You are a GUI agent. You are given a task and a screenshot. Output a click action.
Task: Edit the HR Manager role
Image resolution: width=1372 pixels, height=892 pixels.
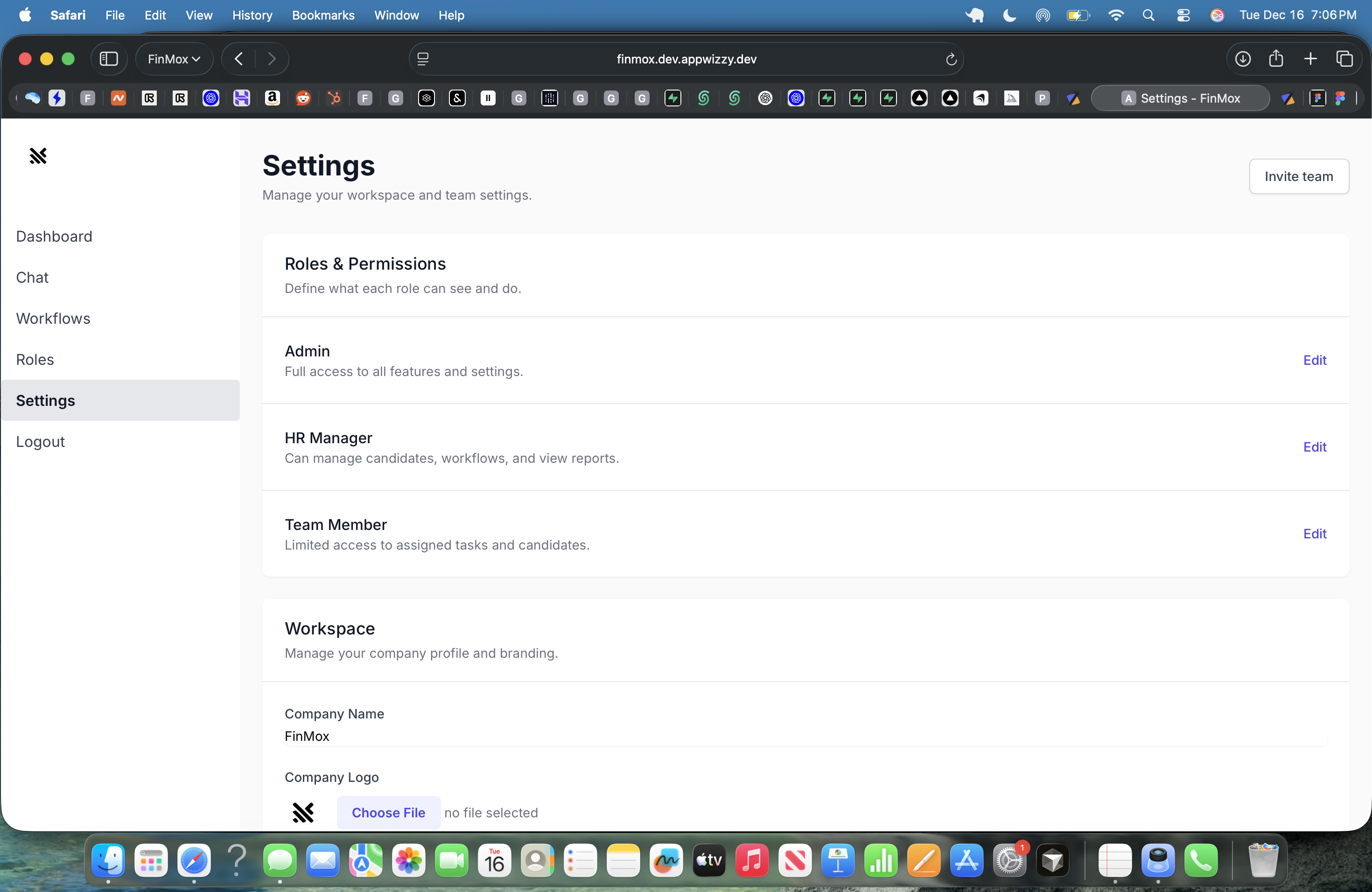click(x=1314, y=447)
